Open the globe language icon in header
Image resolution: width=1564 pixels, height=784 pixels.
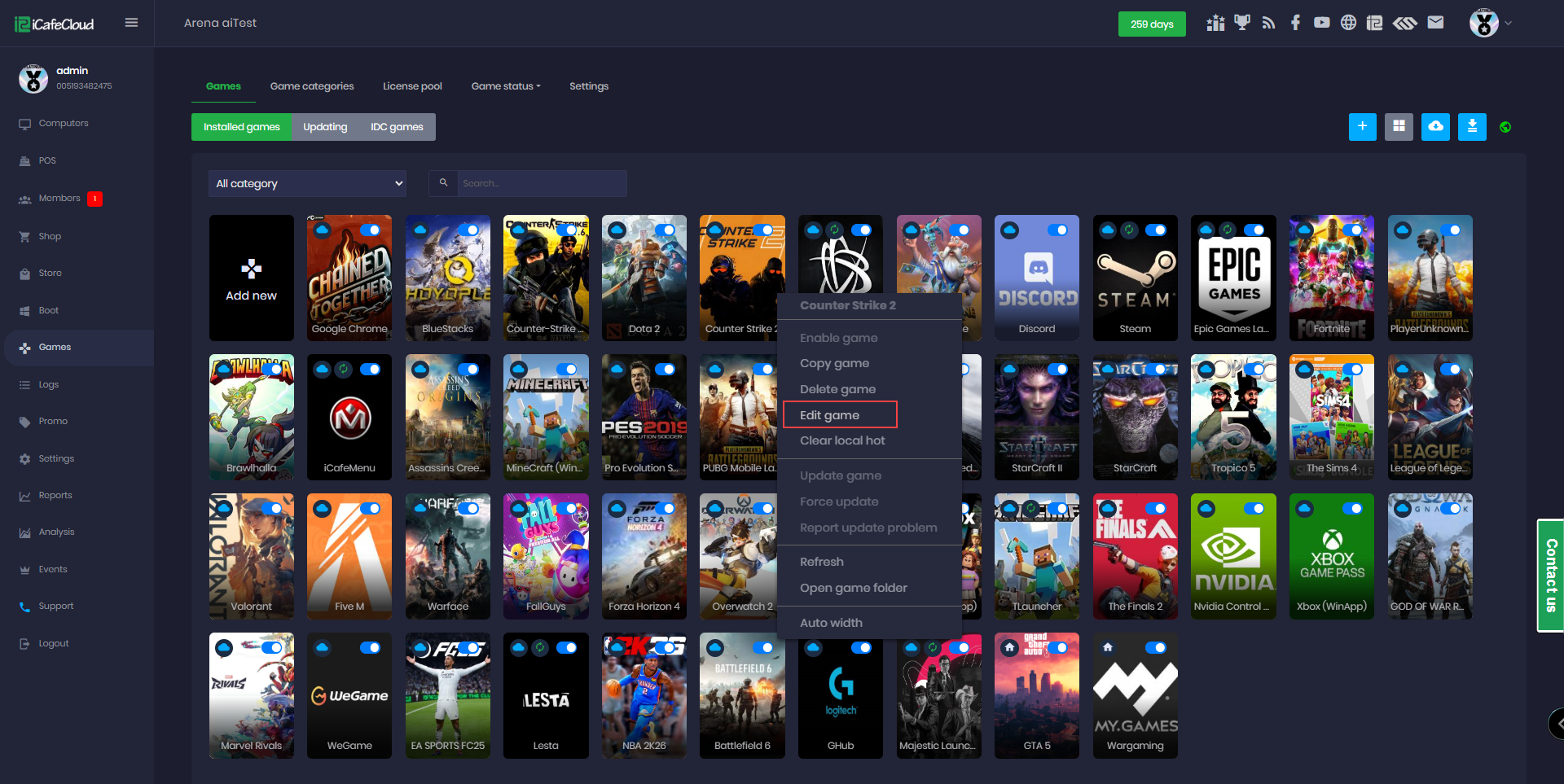point(1349,23)
